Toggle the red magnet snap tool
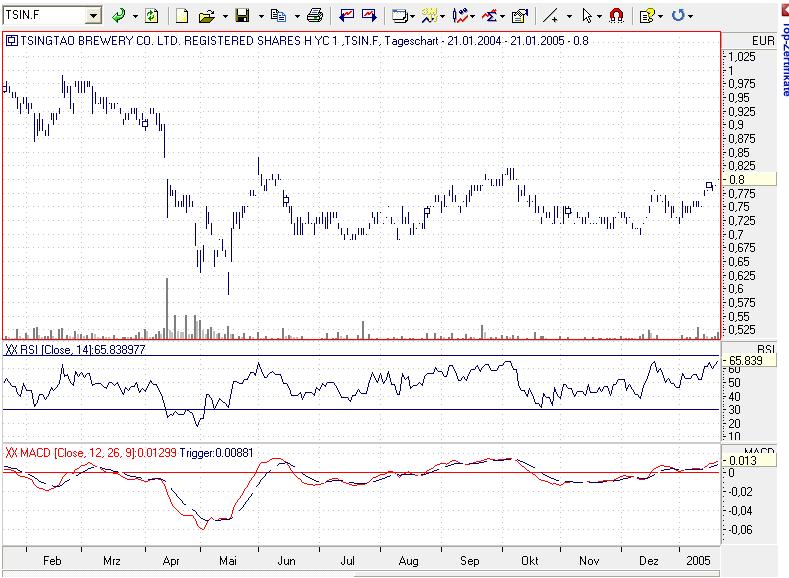 coord(616,16)
